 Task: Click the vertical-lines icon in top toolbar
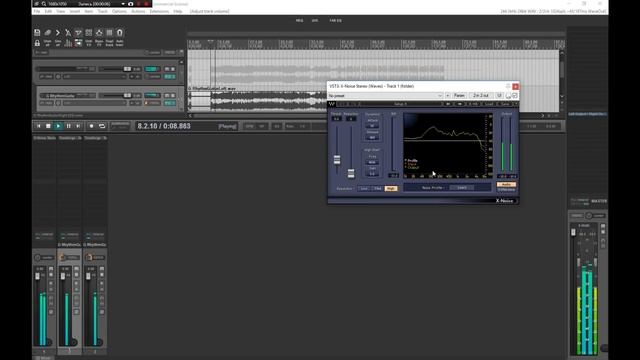coord(109,33)
